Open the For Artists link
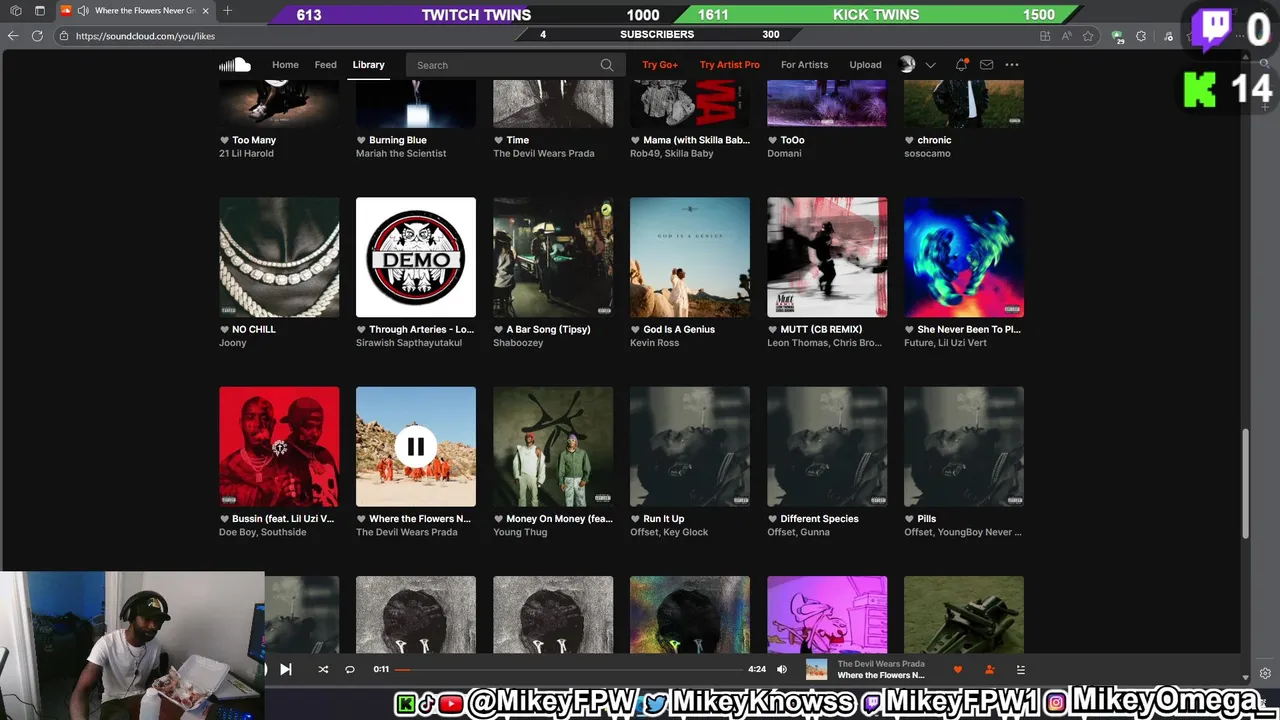 coord(805,65)
